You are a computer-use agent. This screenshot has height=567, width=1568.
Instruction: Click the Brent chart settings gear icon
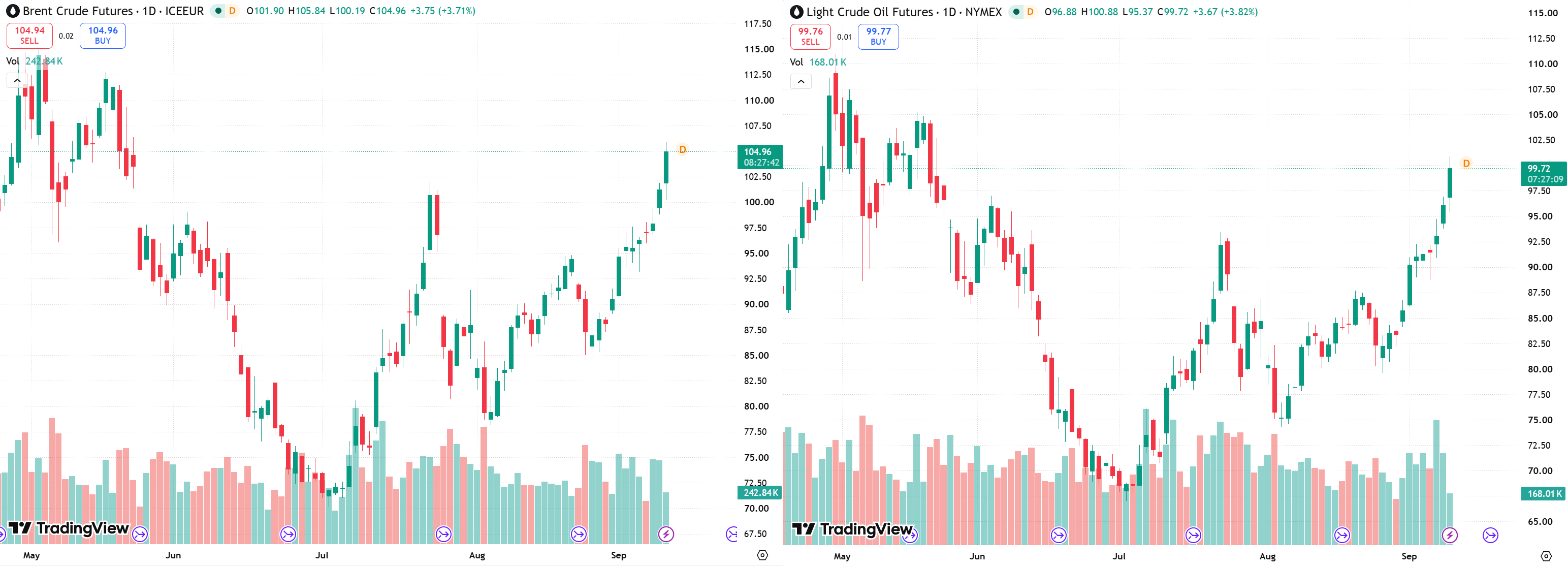[x=762, y=555]
